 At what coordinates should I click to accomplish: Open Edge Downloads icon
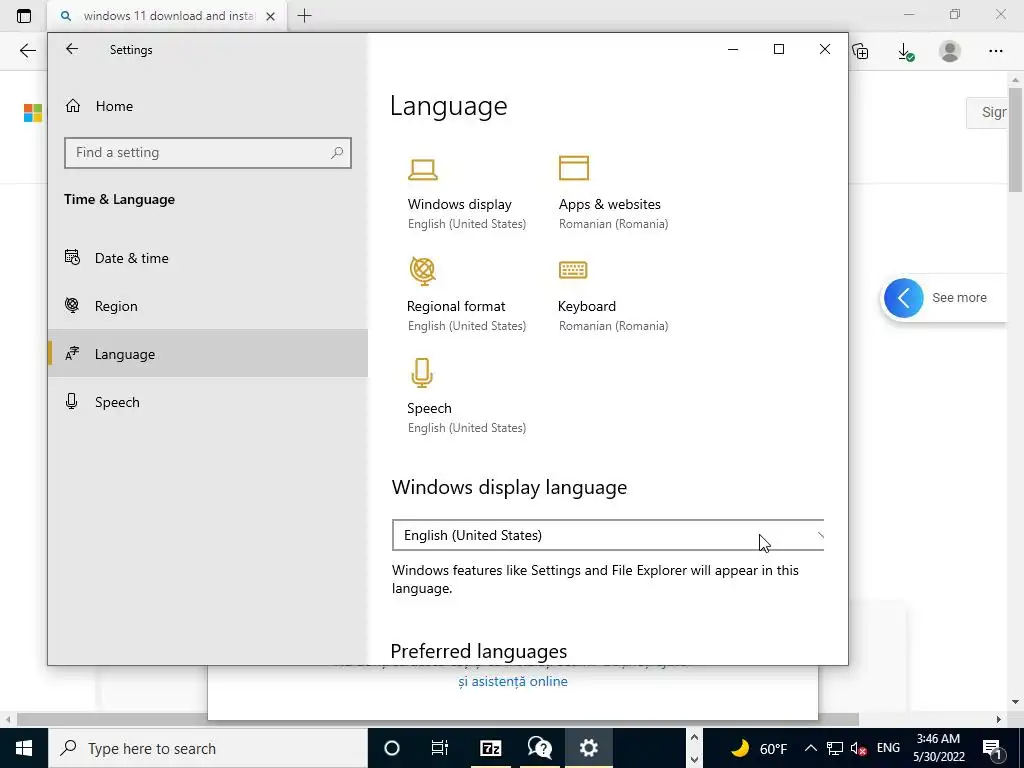(905, 51)
